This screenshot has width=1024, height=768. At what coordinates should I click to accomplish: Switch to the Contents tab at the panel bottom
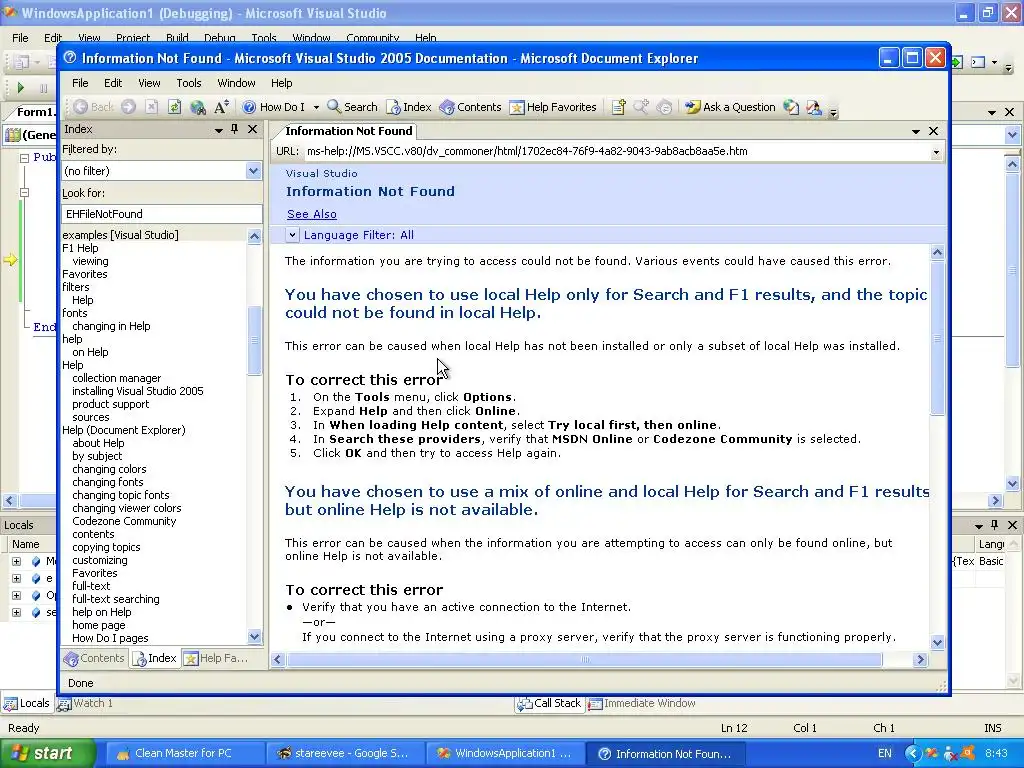pos(93,658)
